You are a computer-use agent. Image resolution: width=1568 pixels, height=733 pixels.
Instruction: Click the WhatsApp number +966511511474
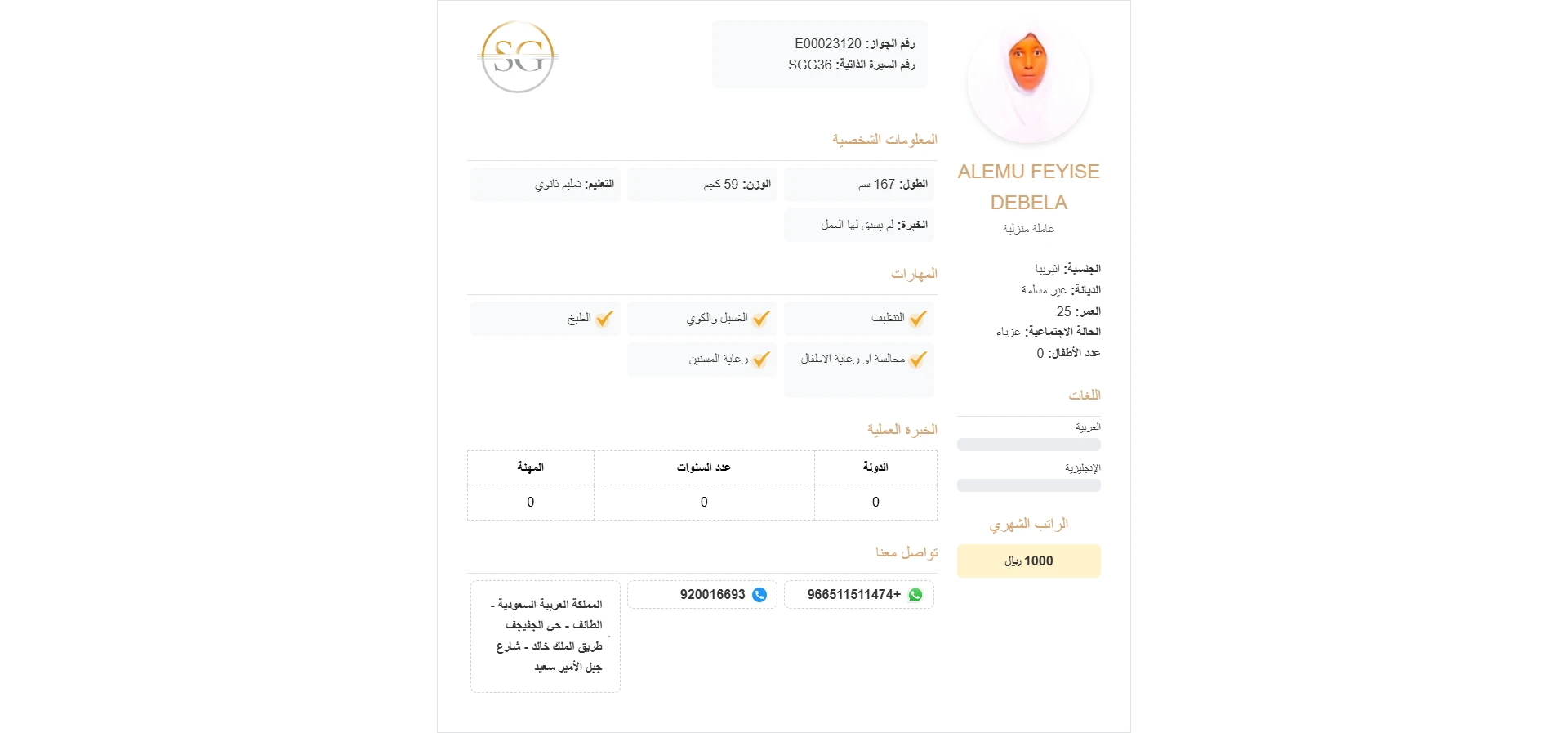pyautogui.click(x=853, y=595)
